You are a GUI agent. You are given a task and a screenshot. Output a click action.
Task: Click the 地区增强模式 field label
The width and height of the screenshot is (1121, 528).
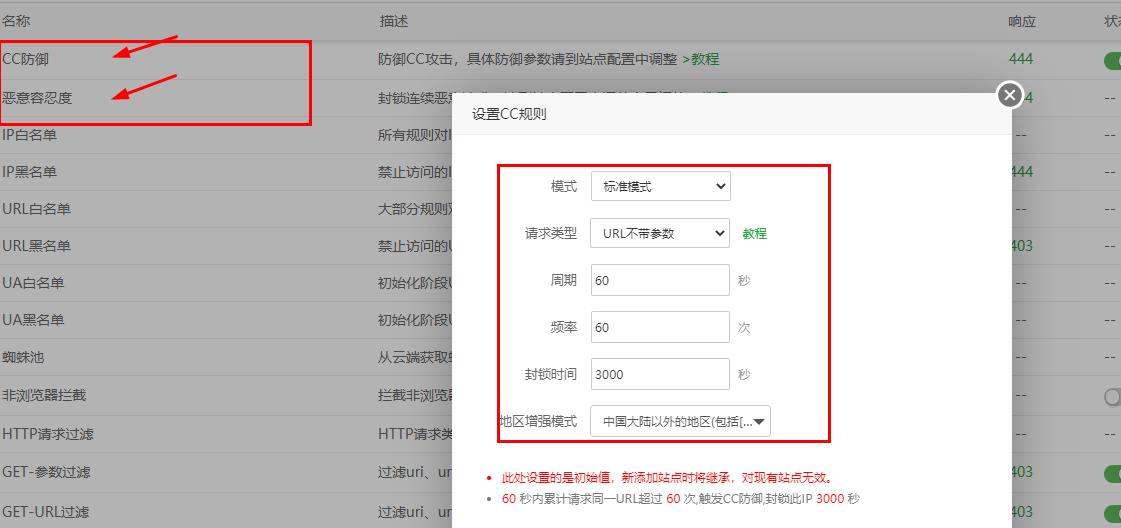click(538, 421)
